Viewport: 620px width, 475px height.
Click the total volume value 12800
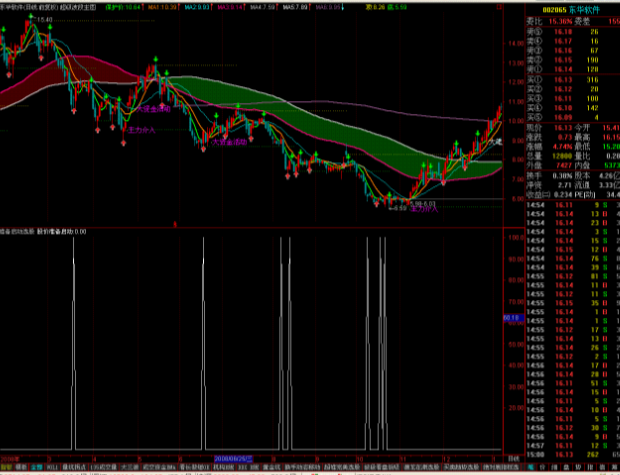(563, 156)
